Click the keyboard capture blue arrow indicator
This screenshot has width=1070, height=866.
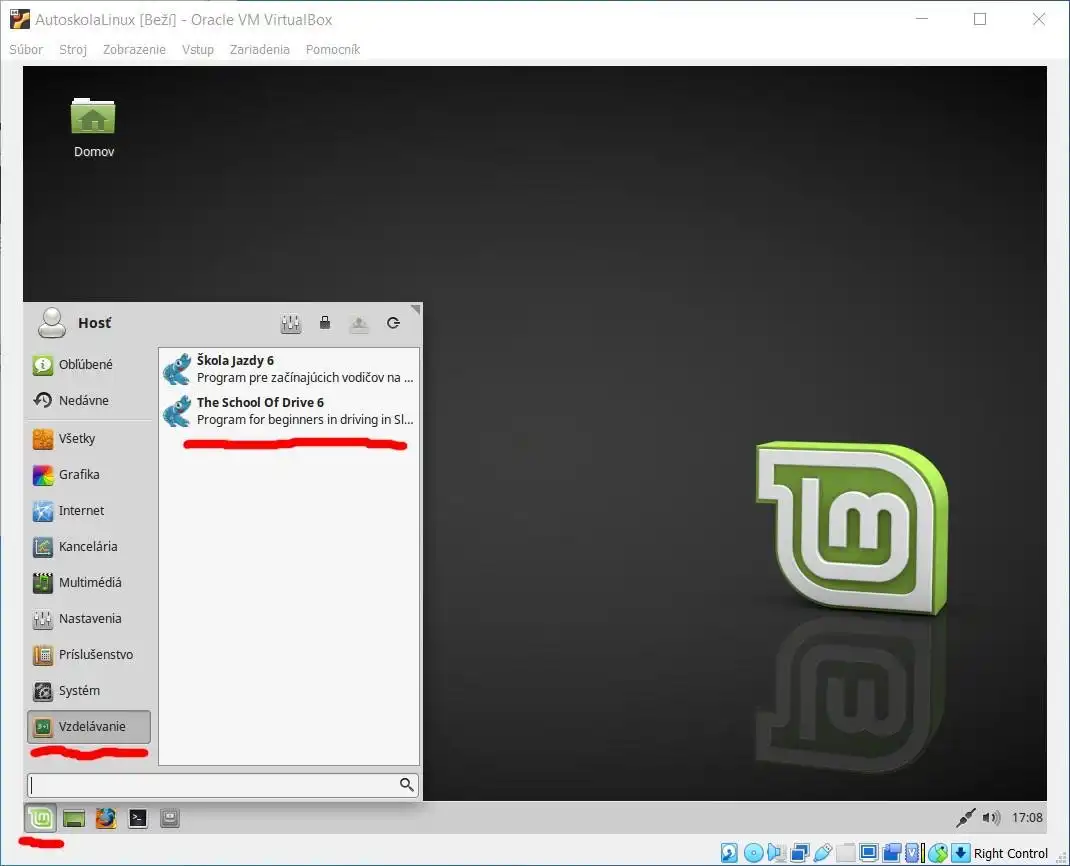pyautogui.click(x=961, y=853)
